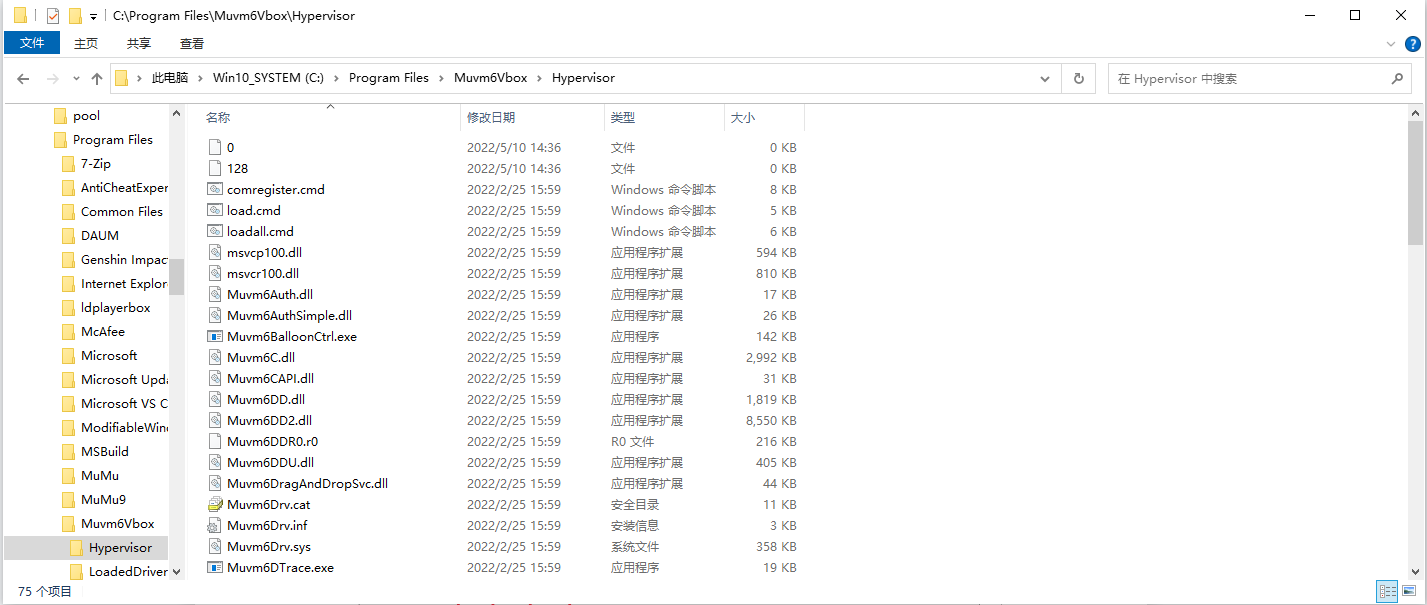Select the Genshin Impac folder in the tree
This screenshot has width=1427, height=605.
point(124,260)
